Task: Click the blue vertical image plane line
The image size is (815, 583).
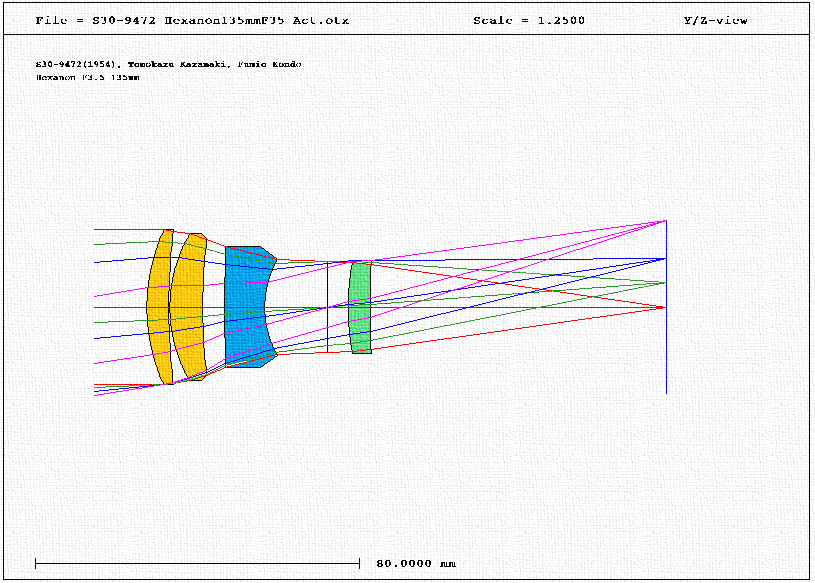Action: pyautogui.click(x=666, y=307)
